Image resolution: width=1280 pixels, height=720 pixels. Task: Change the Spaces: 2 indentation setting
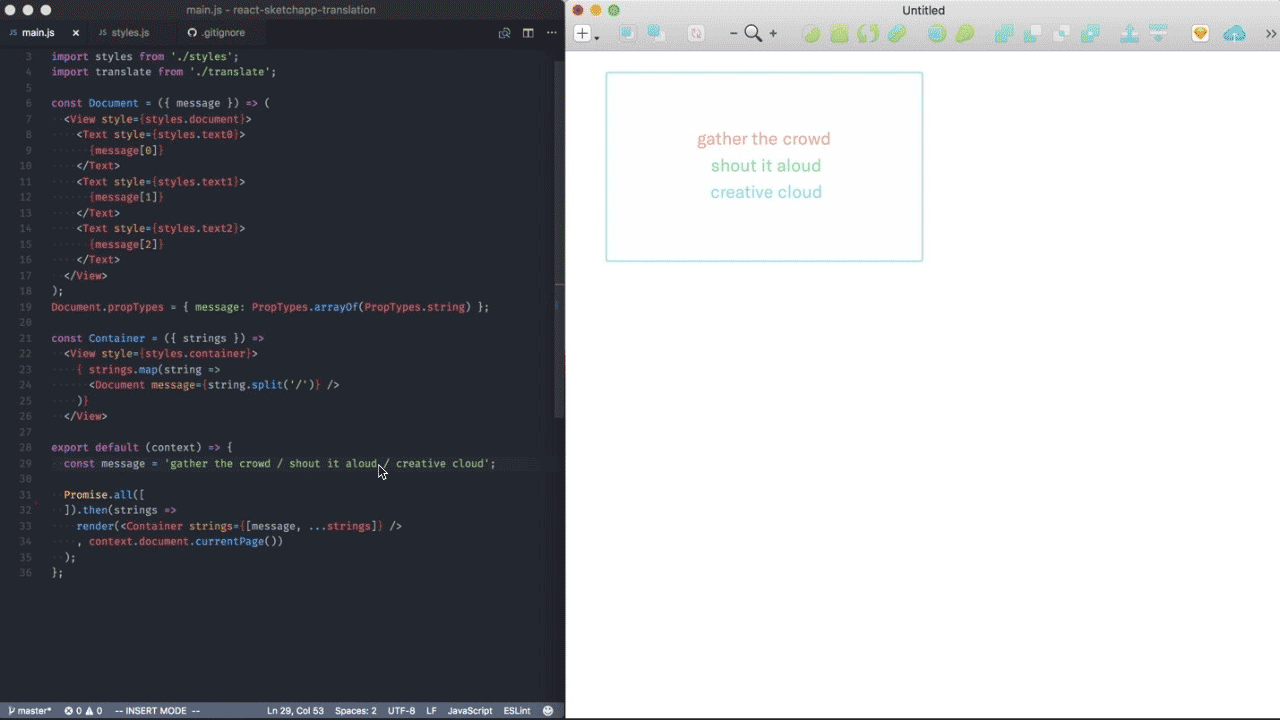[356, 711]
